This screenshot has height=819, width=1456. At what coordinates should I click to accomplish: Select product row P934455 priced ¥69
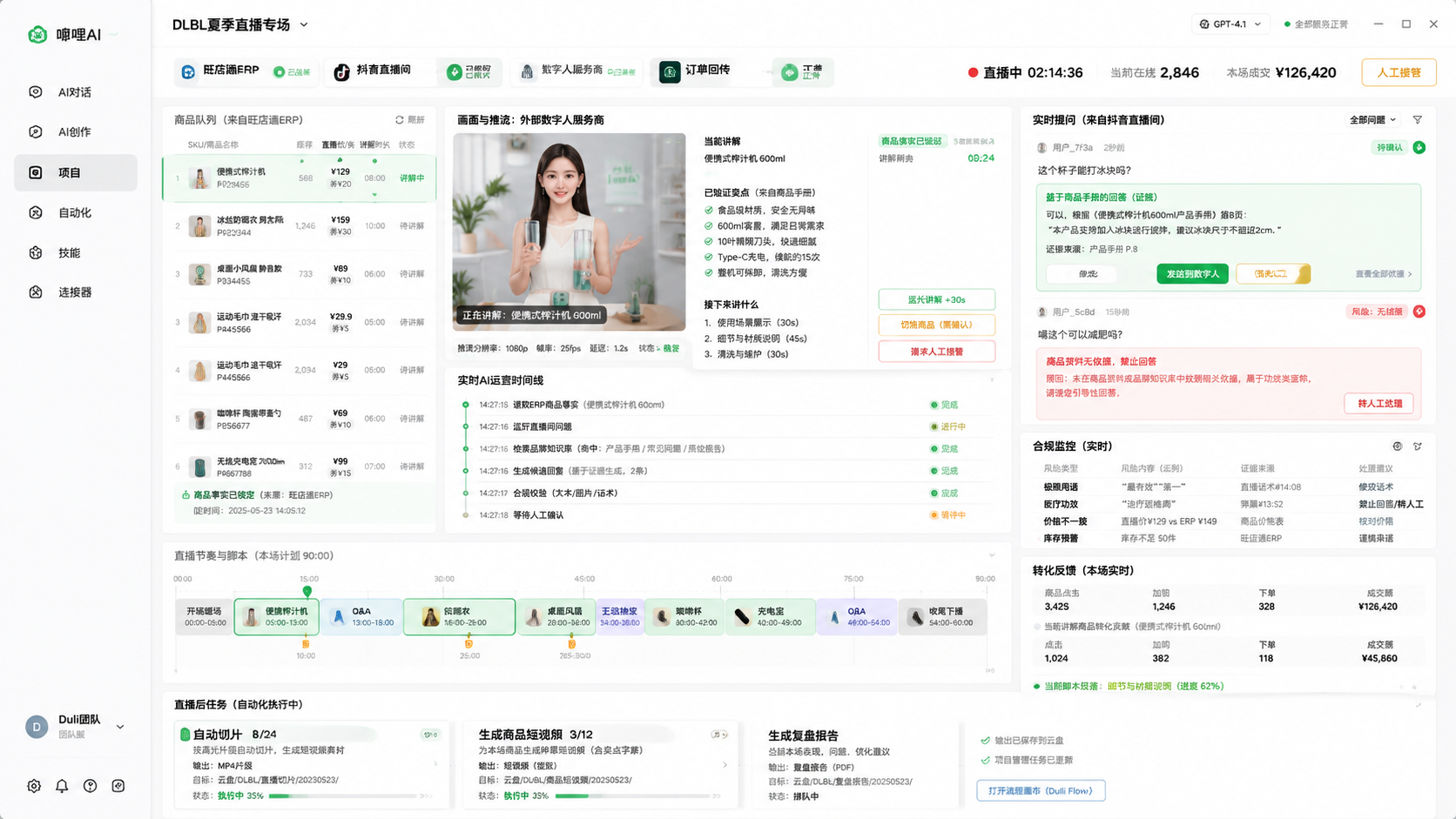click(x=300, y=274)
